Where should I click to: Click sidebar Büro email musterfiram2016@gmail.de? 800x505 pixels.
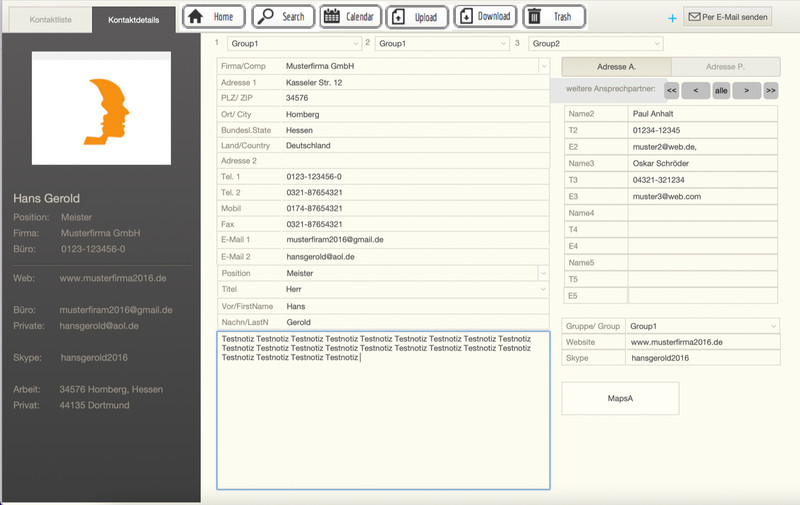[x=116, y=310]
